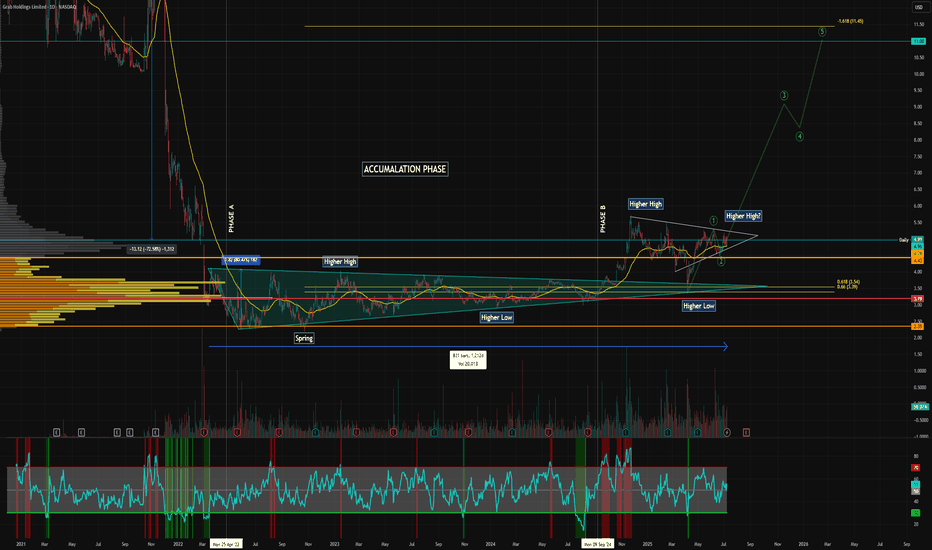Select the -1.618 (11.45) Fibonacci level label
The image size is (932, 550).
click(850, 21)
